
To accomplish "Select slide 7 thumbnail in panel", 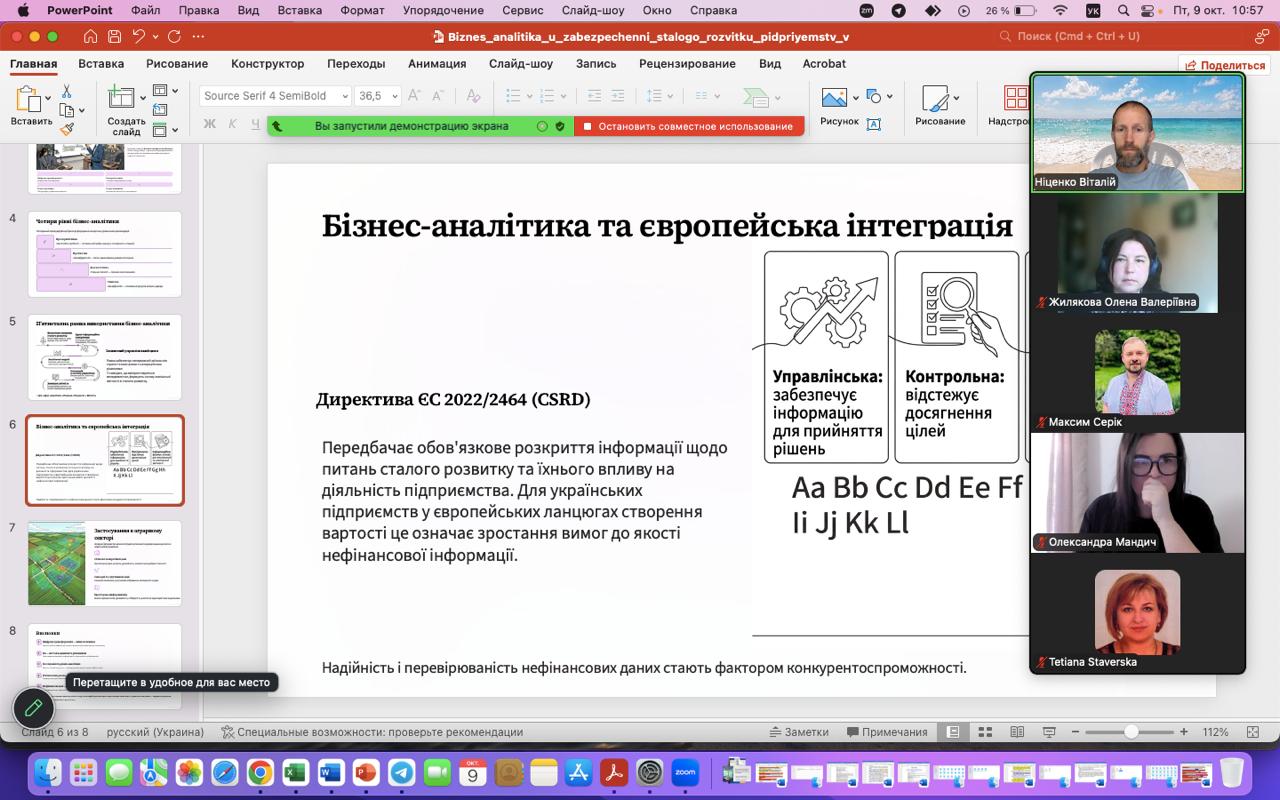I will pos(105,563).
